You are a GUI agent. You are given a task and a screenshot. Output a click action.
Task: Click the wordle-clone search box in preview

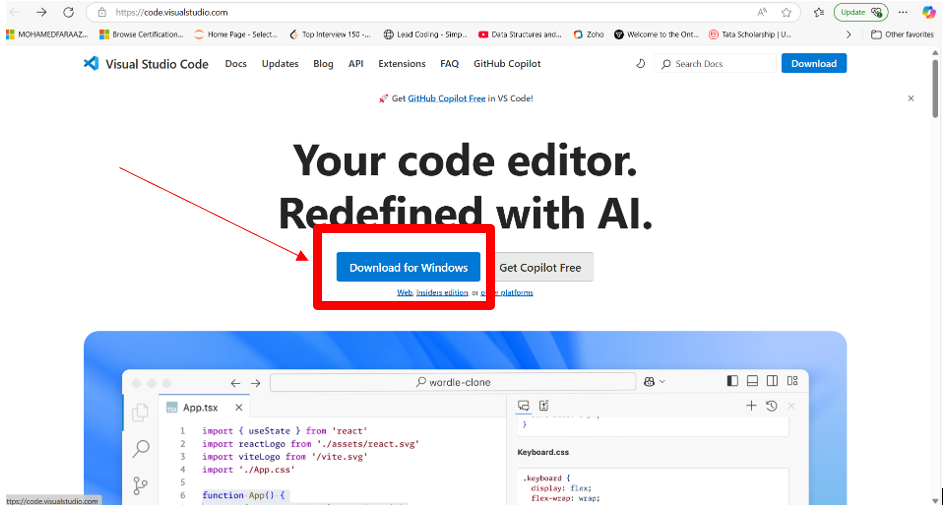[453, 382]
